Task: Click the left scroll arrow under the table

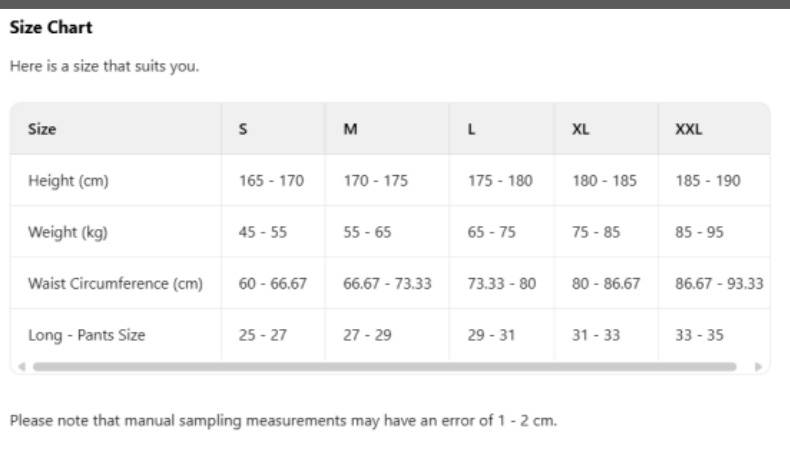Action: 21,367
